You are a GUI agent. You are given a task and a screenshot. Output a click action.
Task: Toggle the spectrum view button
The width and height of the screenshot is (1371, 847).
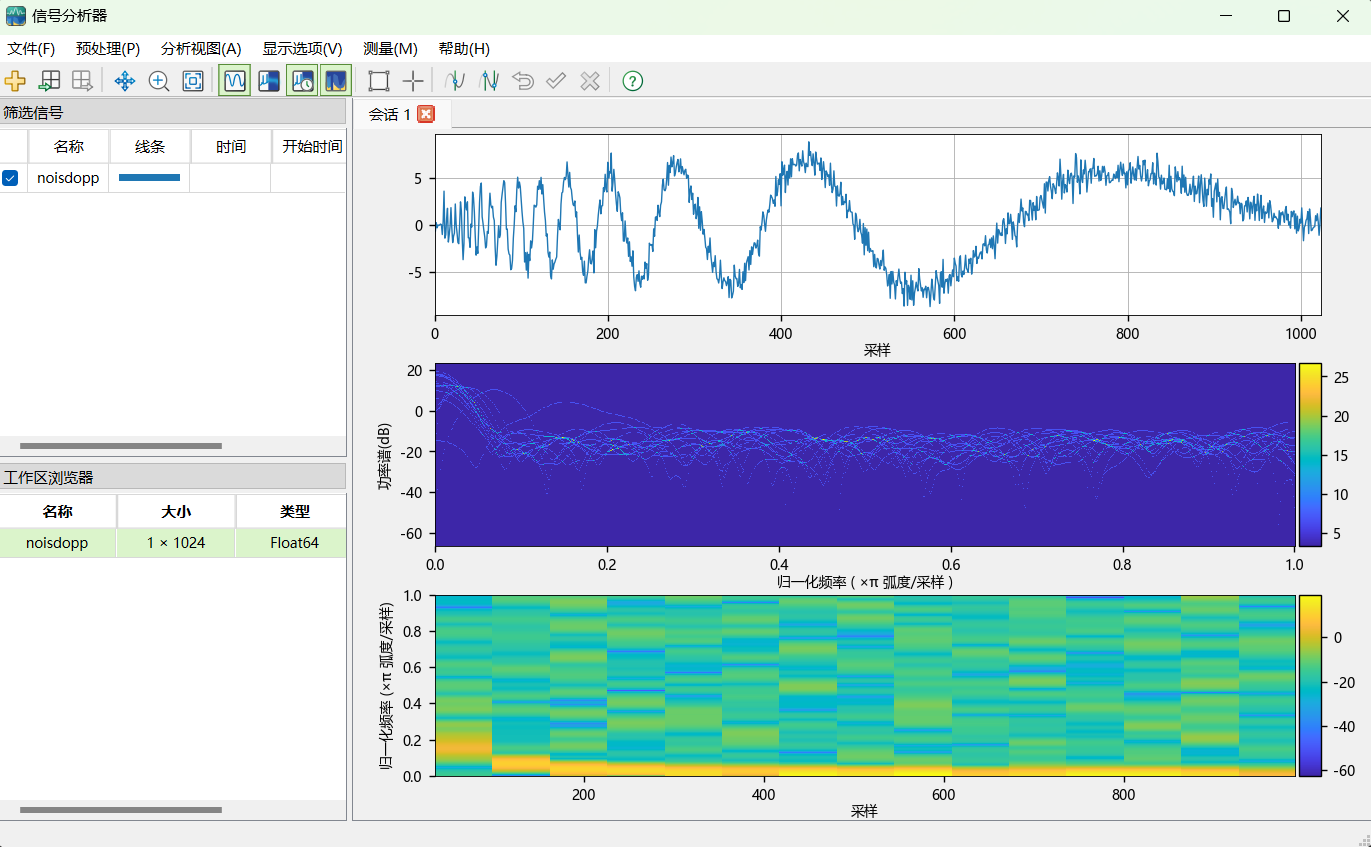[268, 81]
